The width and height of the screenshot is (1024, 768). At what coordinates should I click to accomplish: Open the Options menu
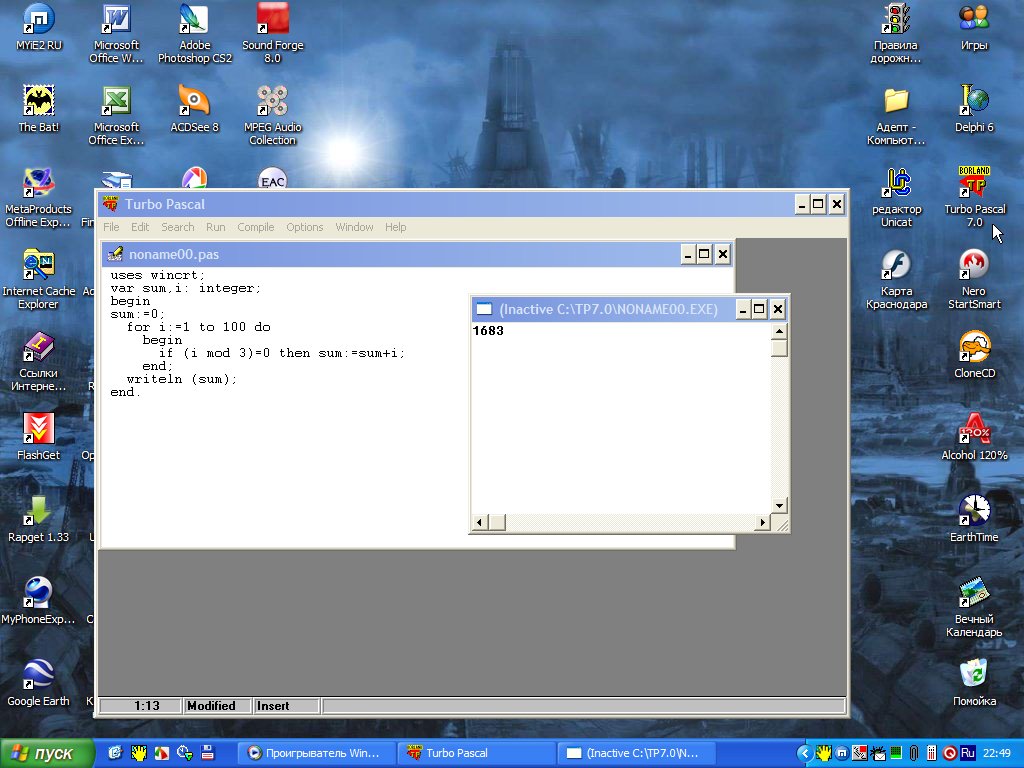[304, 227]
